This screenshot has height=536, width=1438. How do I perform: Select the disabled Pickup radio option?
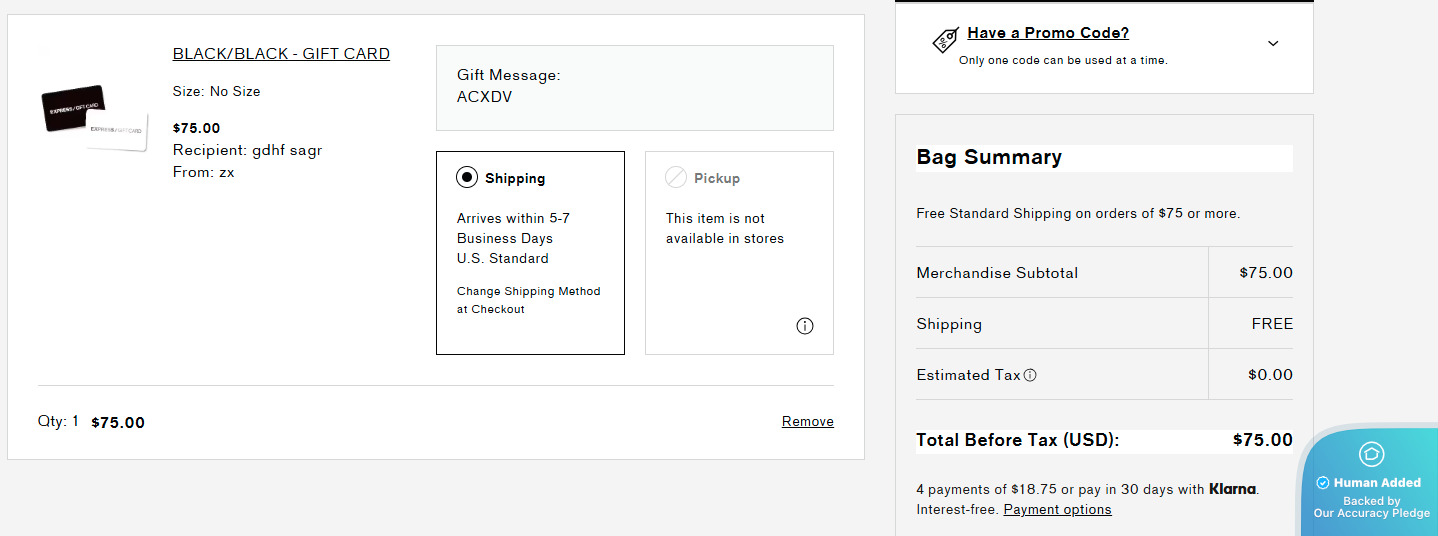coord(677,178)
